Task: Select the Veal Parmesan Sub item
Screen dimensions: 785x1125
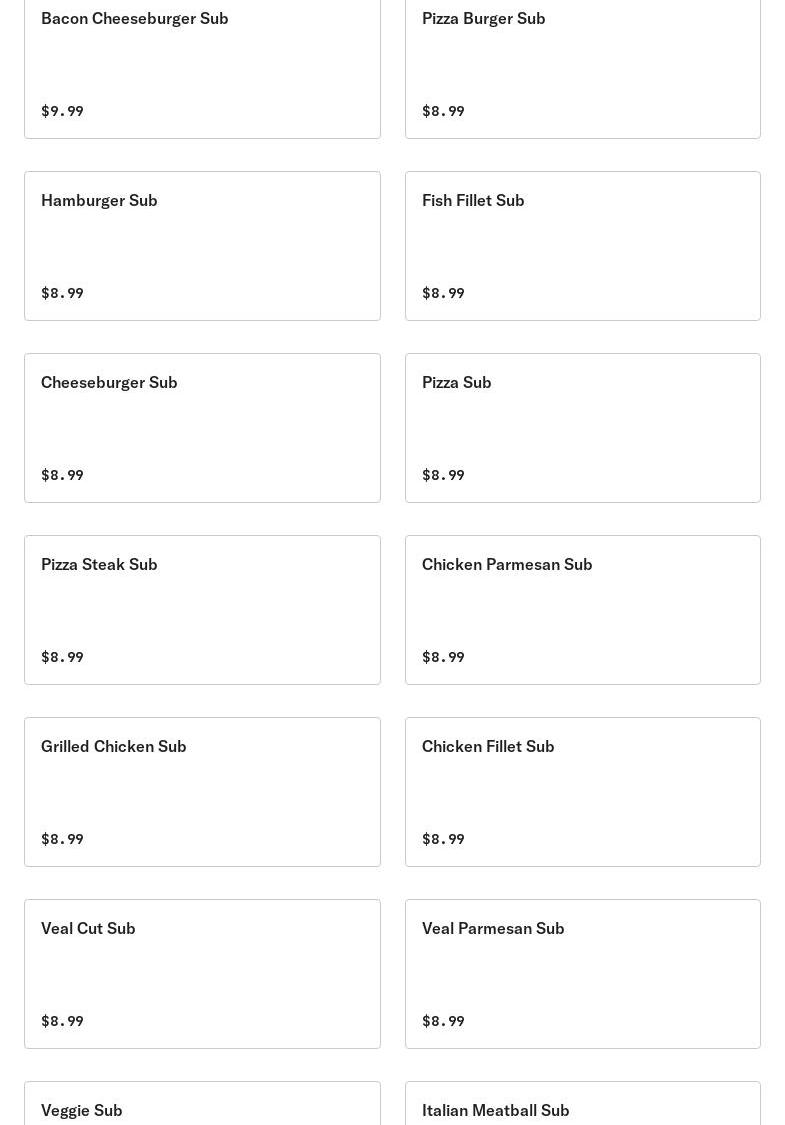Action: [x=582, y=974]
